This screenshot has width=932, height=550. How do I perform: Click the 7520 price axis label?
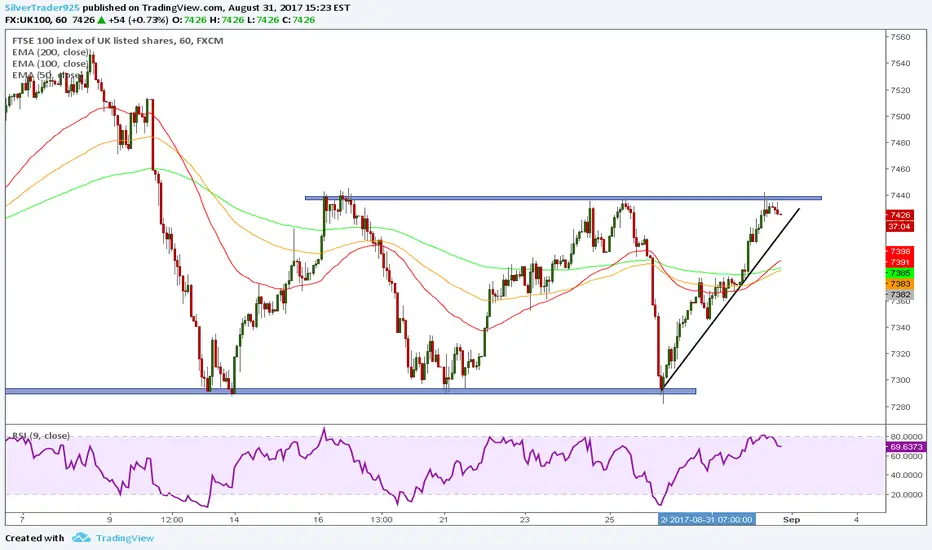click(x=900, y=90)
